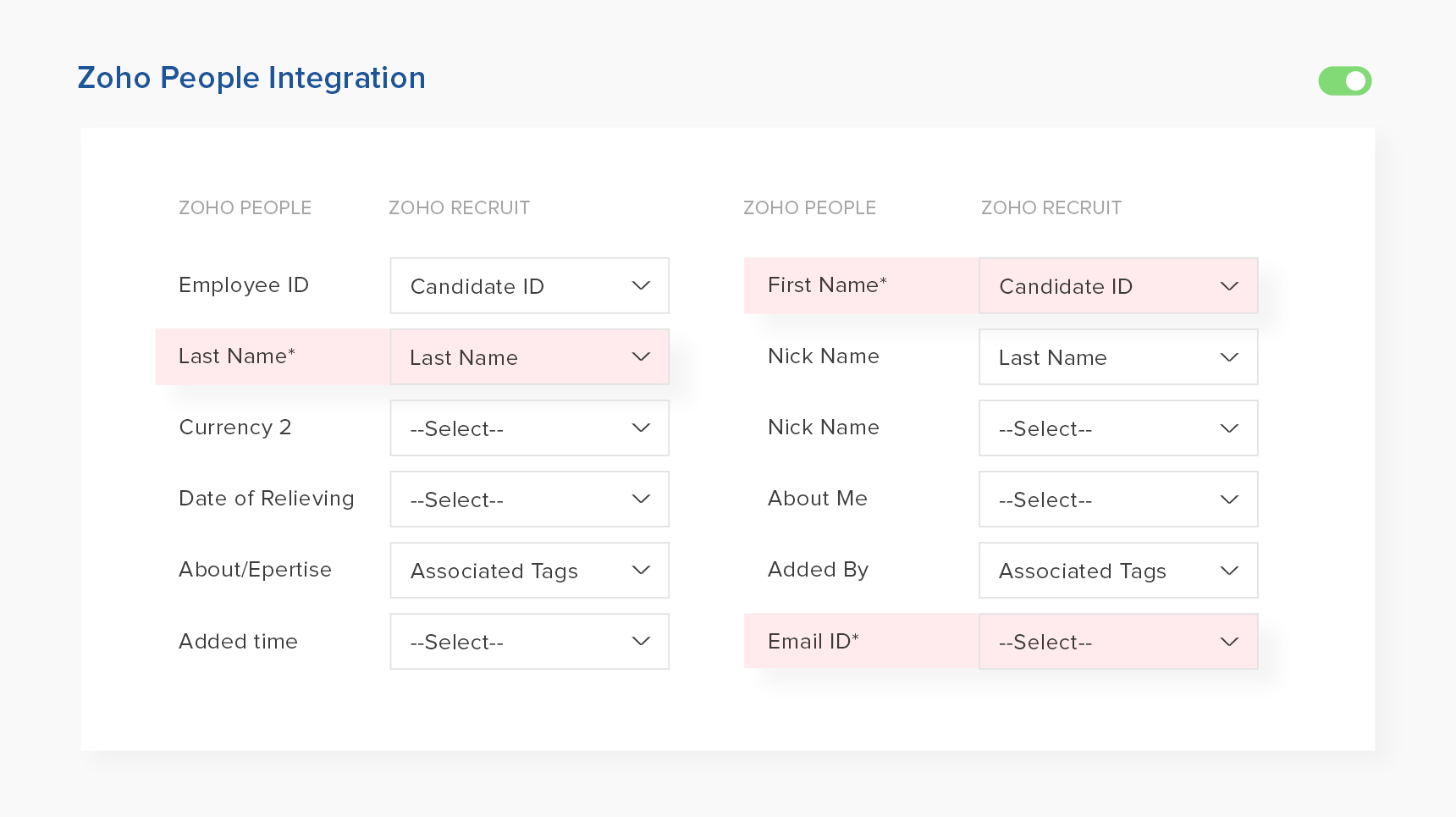Open the Email ID* mapping dropdown
Image resolution: width=1456 pixels, height=817 pixels.
pos(1117,642)
